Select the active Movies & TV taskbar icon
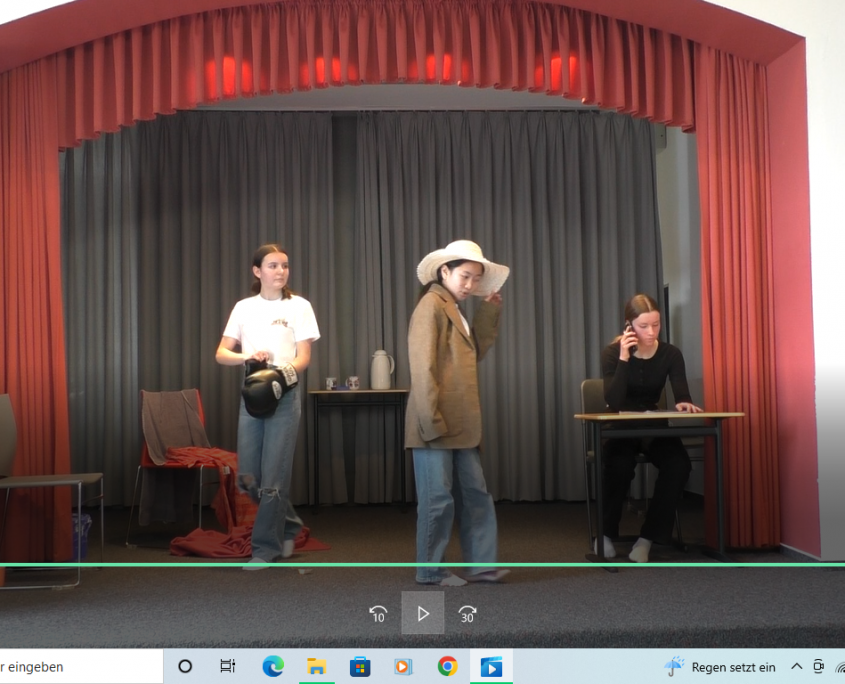 [491, 666]
